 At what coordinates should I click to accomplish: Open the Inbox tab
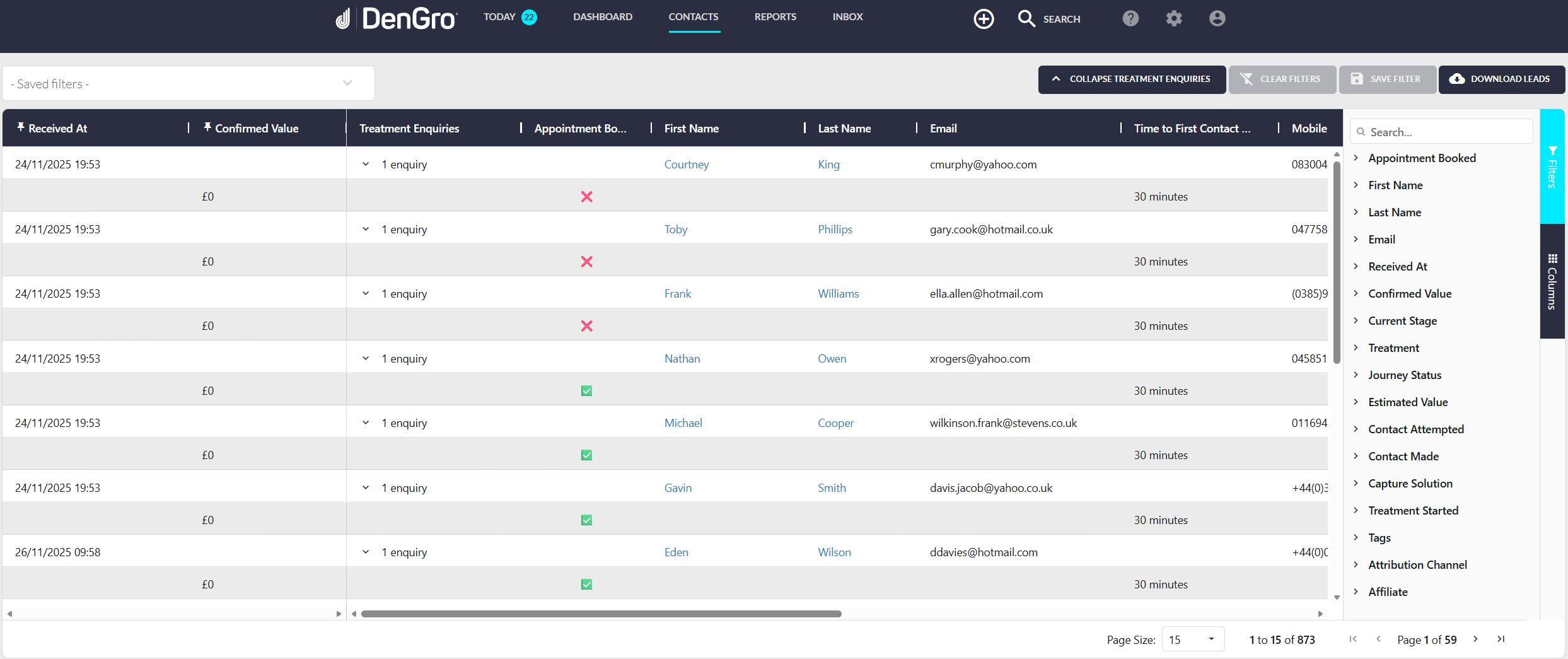[847, 17]
